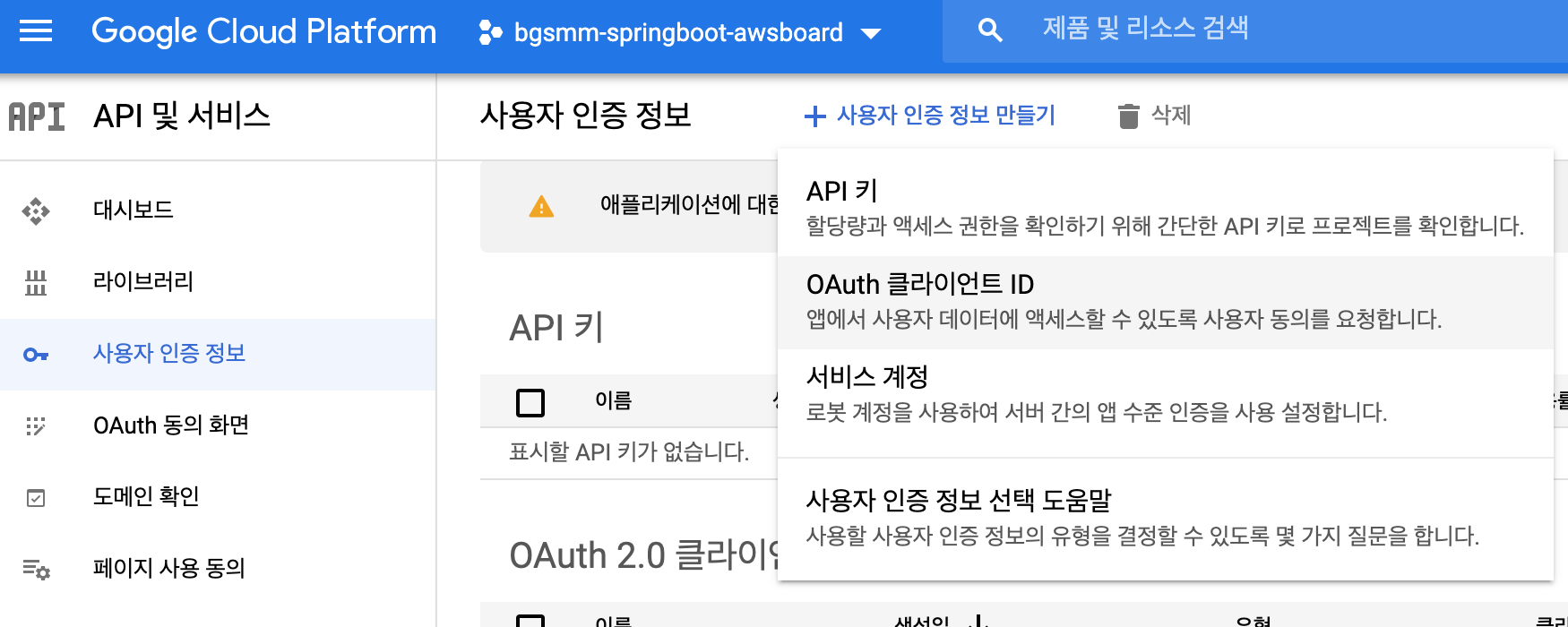Click the 대시보드 dashboard icon
The image size is (1568, 627).
click(36, 210)
